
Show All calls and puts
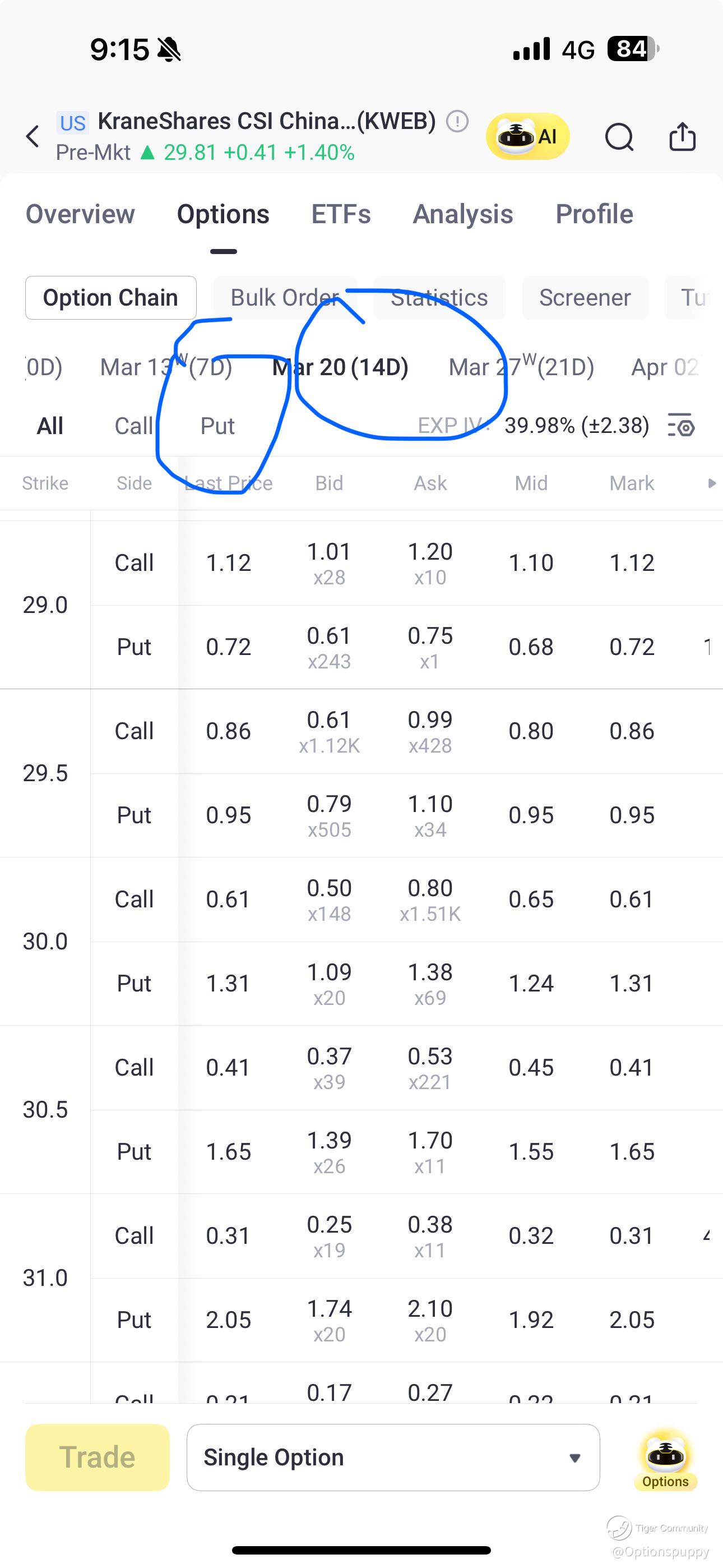pos(50,426)
